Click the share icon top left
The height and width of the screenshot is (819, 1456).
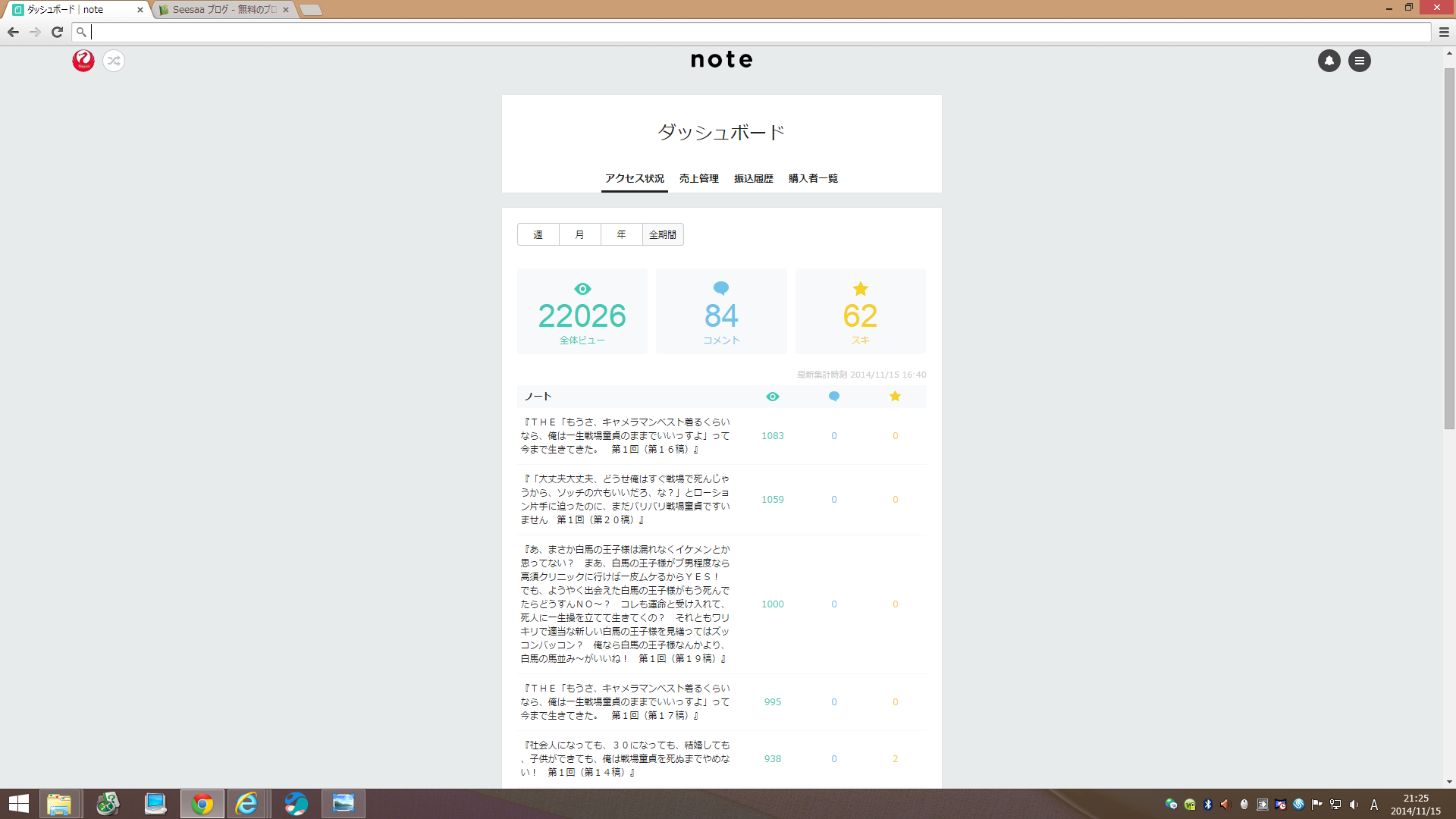pos(114,60)
